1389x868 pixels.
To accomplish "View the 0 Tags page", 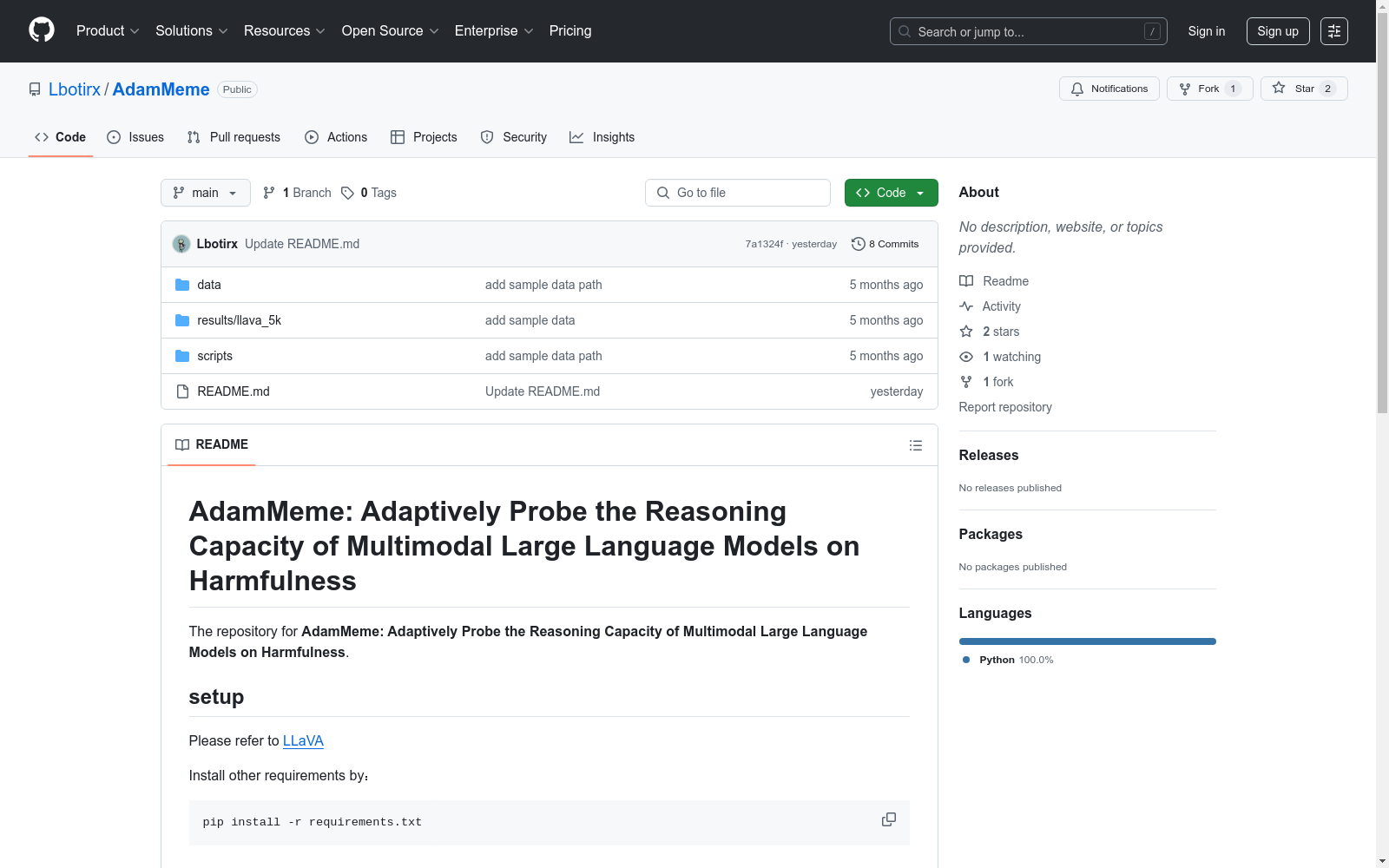I will point(369,193).
